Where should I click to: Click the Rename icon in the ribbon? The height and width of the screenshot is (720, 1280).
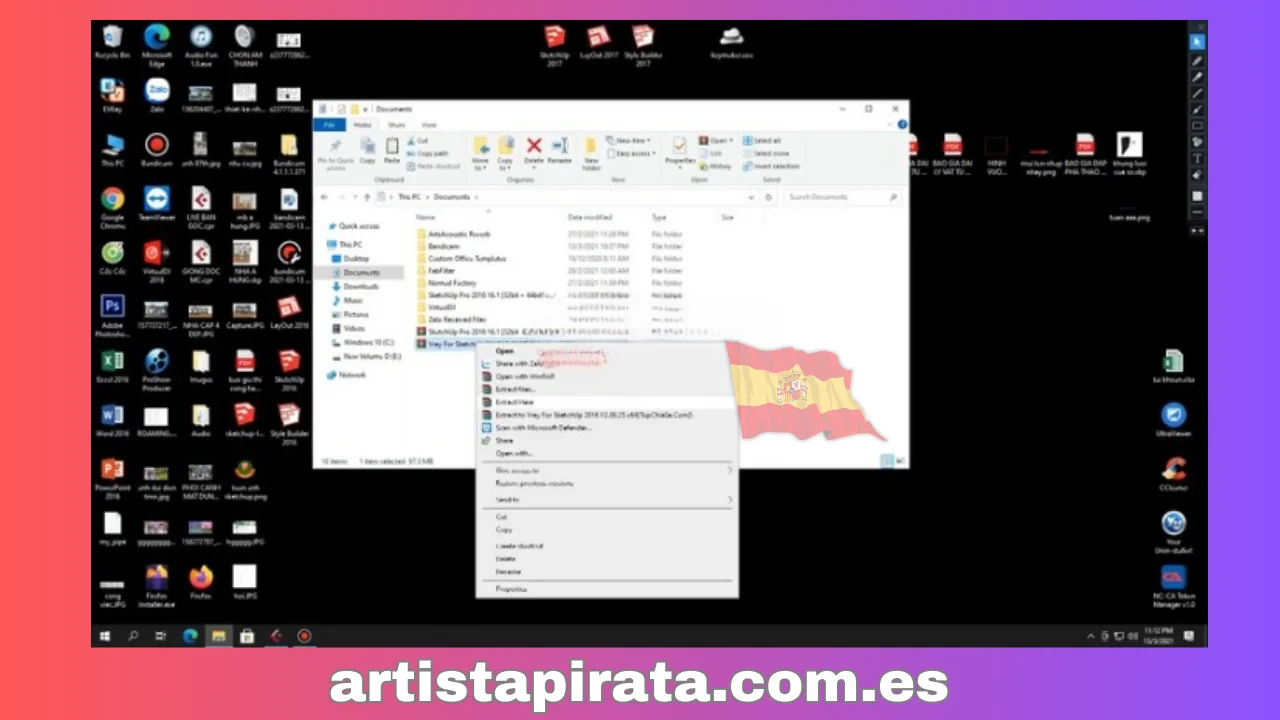click(x=559, y=151)
